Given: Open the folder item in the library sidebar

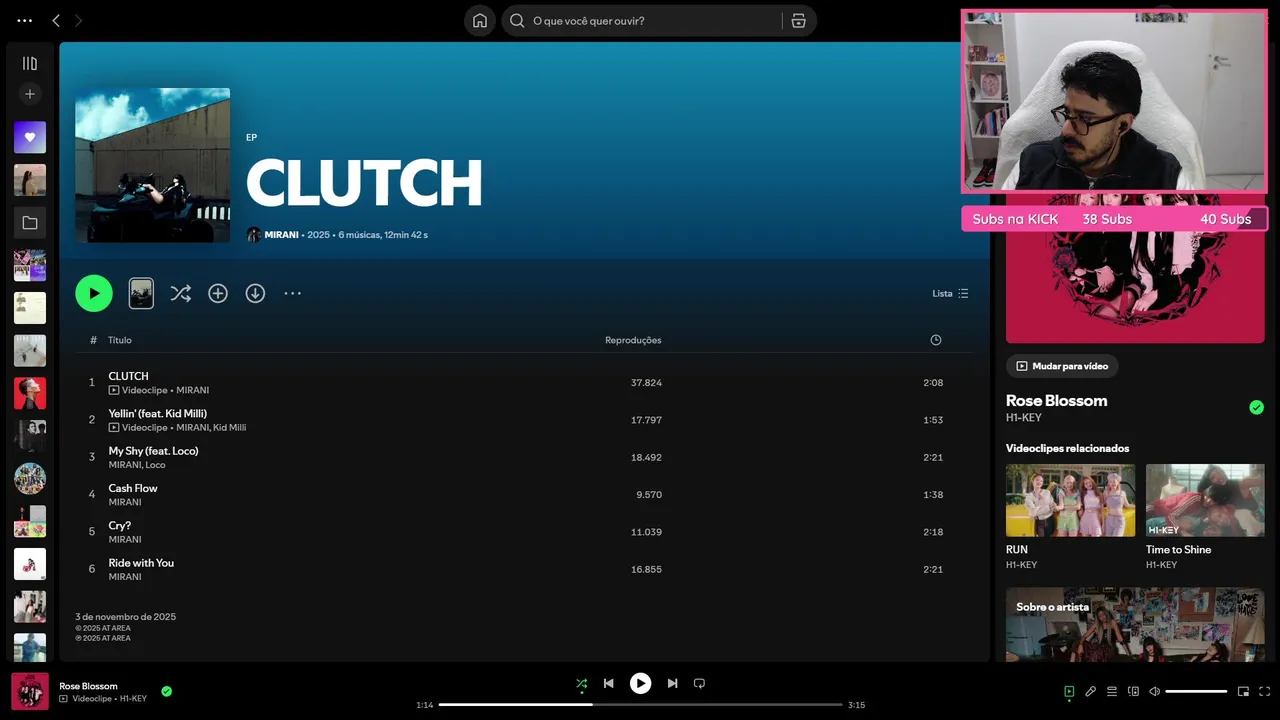Looking at the screenshot, I should pyautogui.click(x=30, y=223).
